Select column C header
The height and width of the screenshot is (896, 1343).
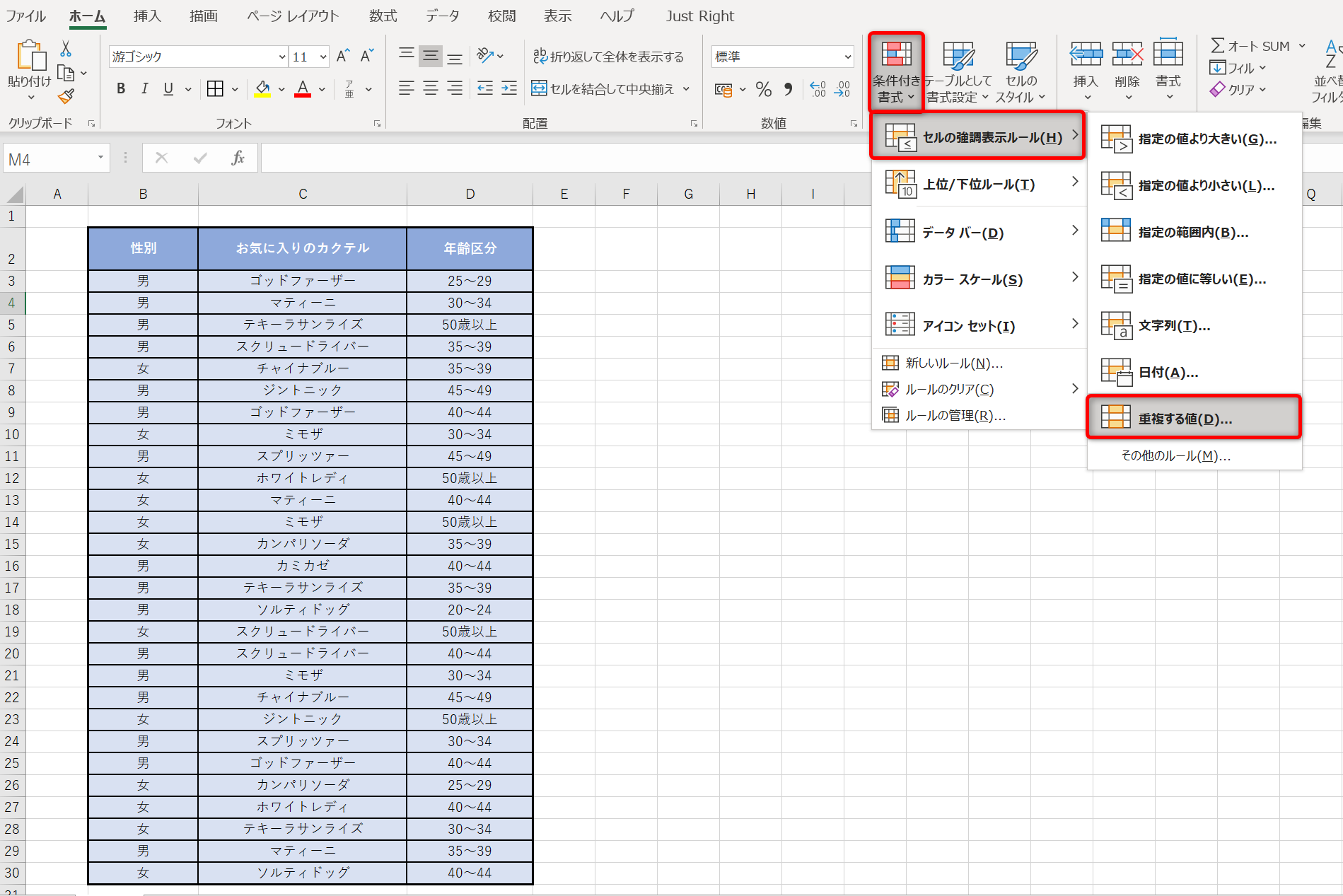[x=303, y=194]
